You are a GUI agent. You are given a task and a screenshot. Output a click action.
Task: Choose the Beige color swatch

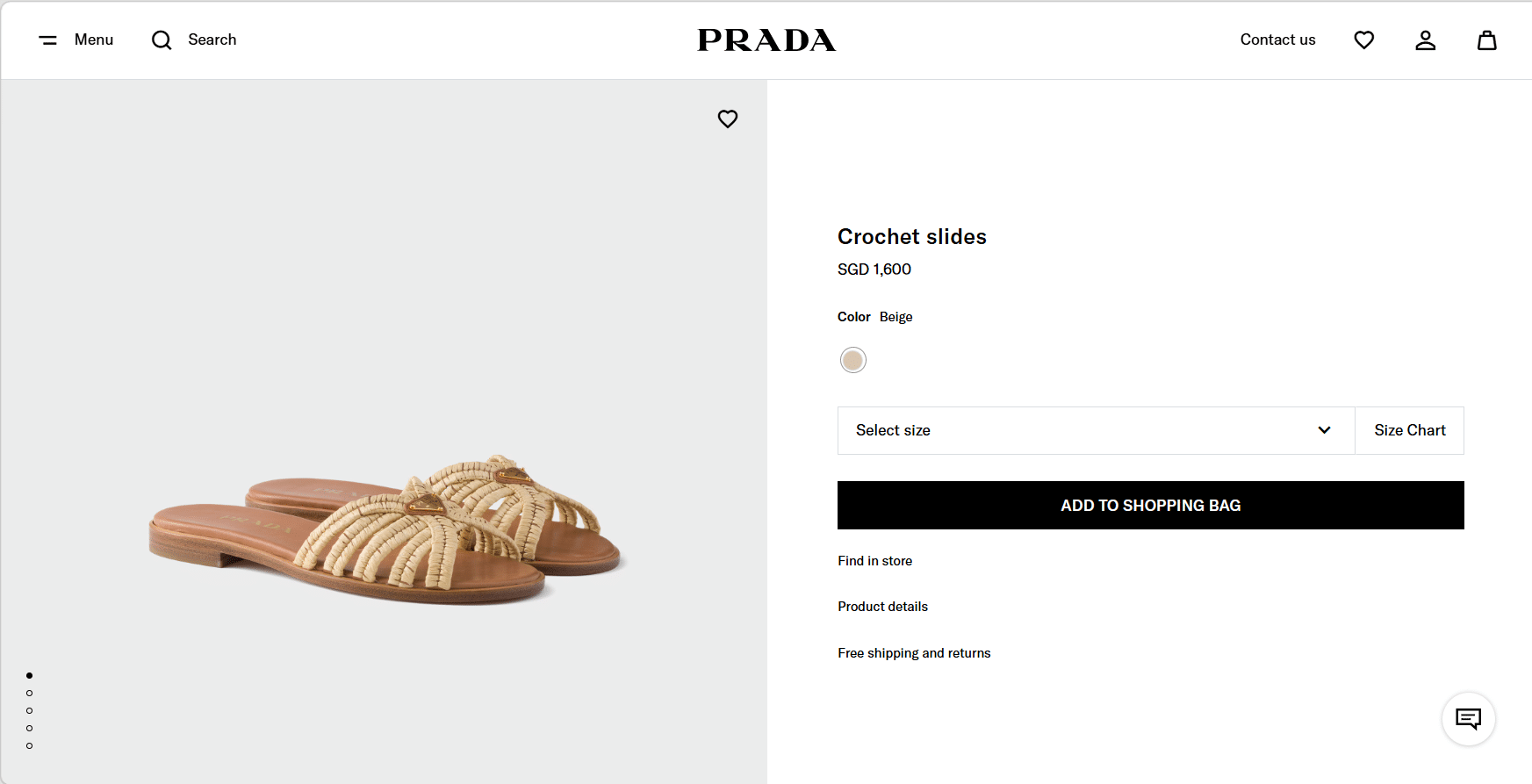pyautogui.click(x=852, y=360)
